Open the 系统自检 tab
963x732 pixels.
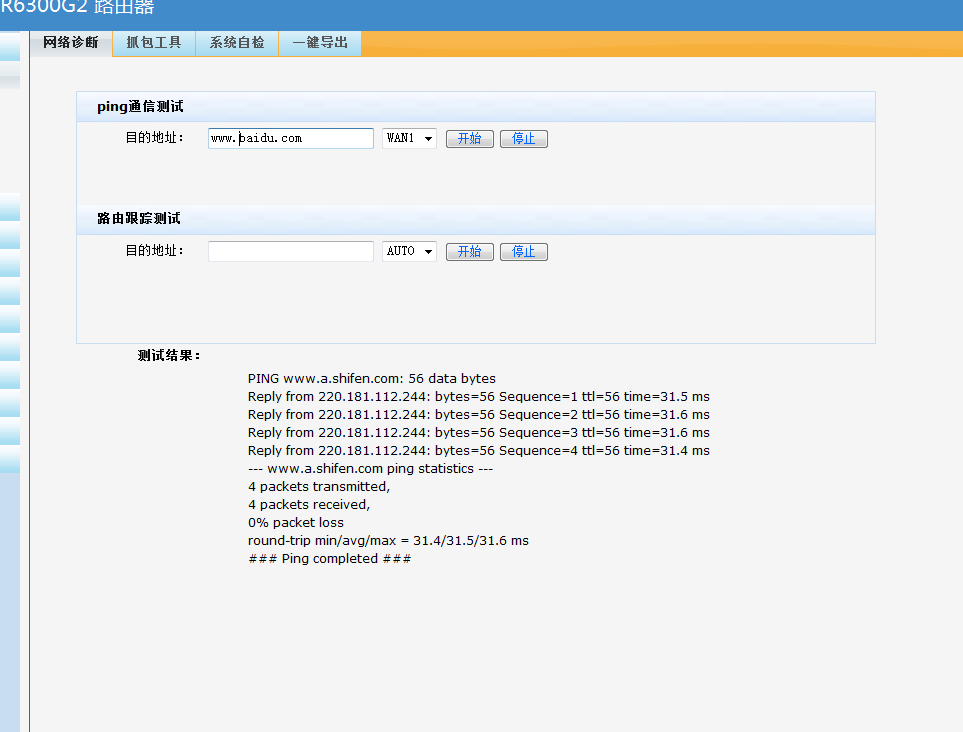click(237, 43)
